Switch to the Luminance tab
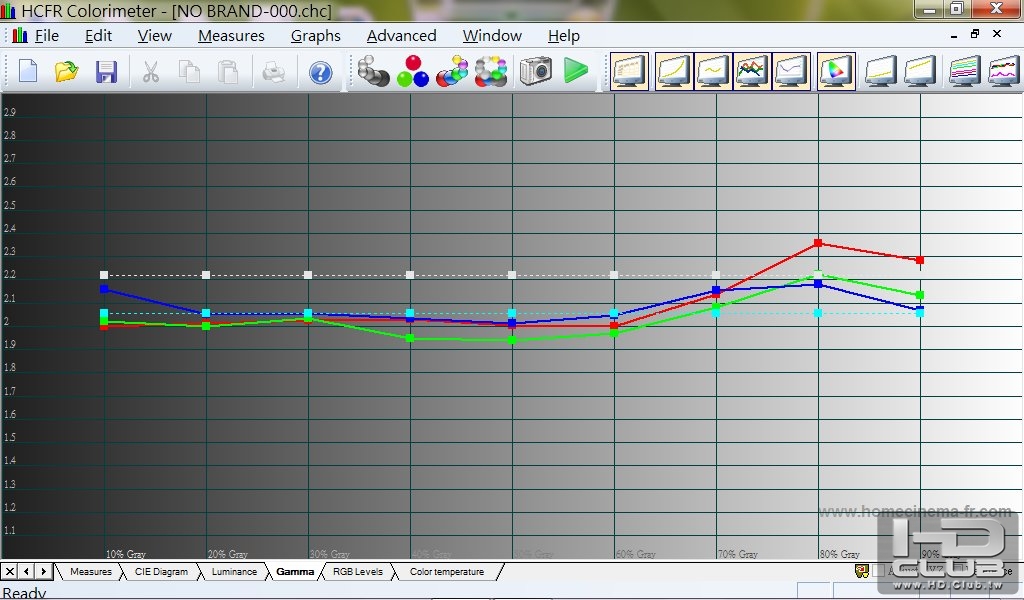The width and height of the screenshot is (1024, 600). [234, 571]
